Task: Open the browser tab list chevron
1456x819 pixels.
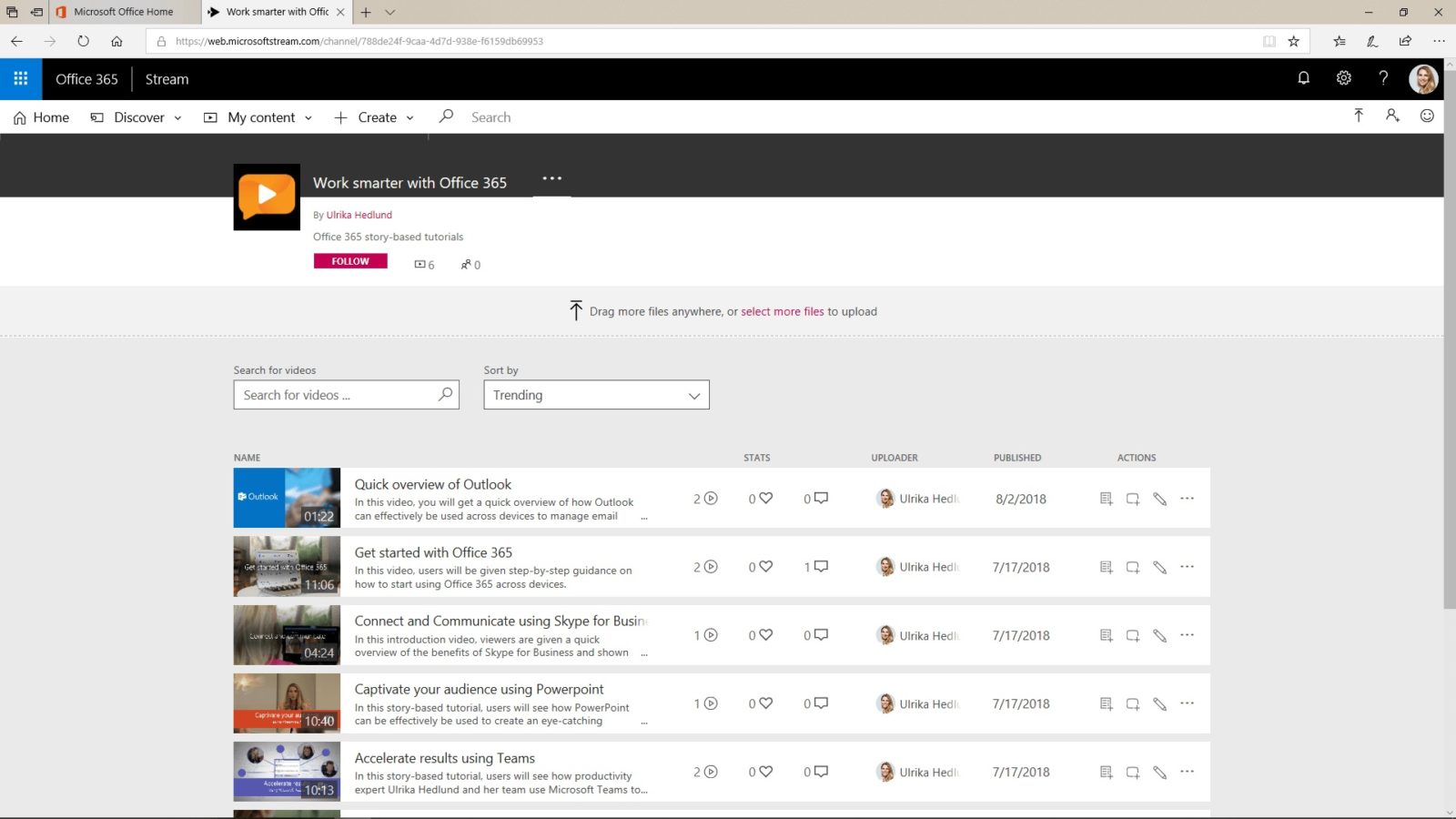Action: click(390, 13)
